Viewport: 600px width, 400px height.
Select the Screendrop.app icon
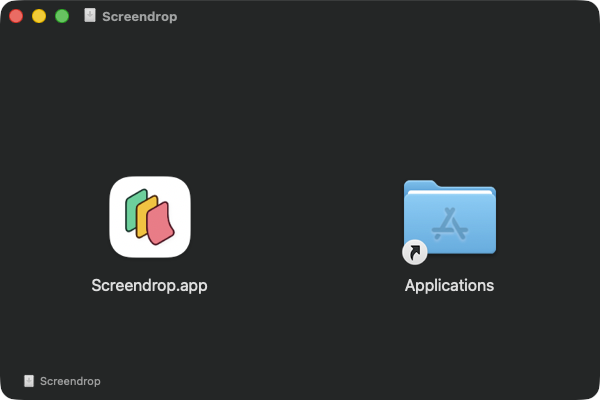pyautogui.click(x=150, y=217)
